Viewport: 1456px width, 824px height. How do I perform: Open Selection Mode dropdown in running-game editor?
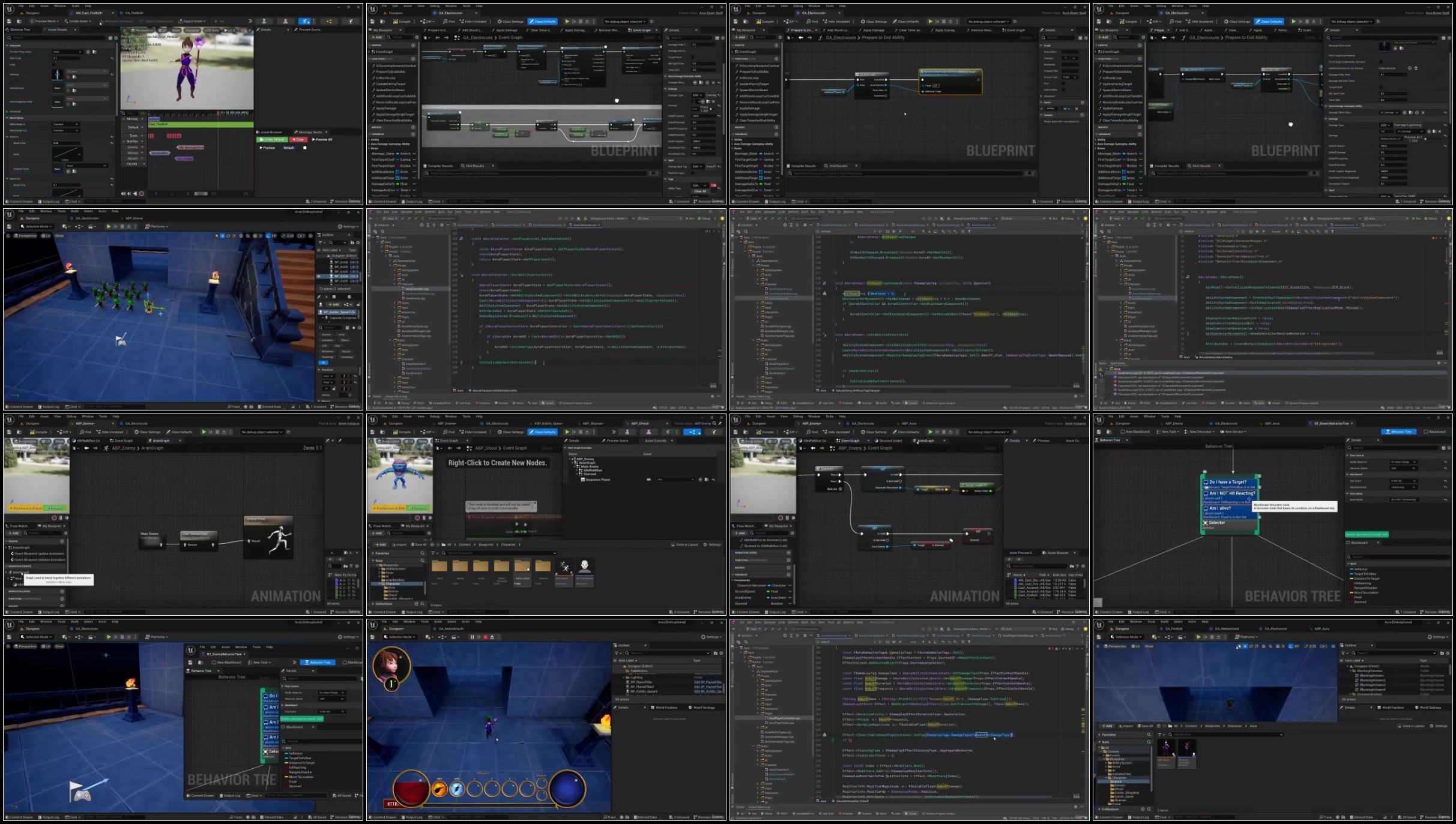pos(401,637)
